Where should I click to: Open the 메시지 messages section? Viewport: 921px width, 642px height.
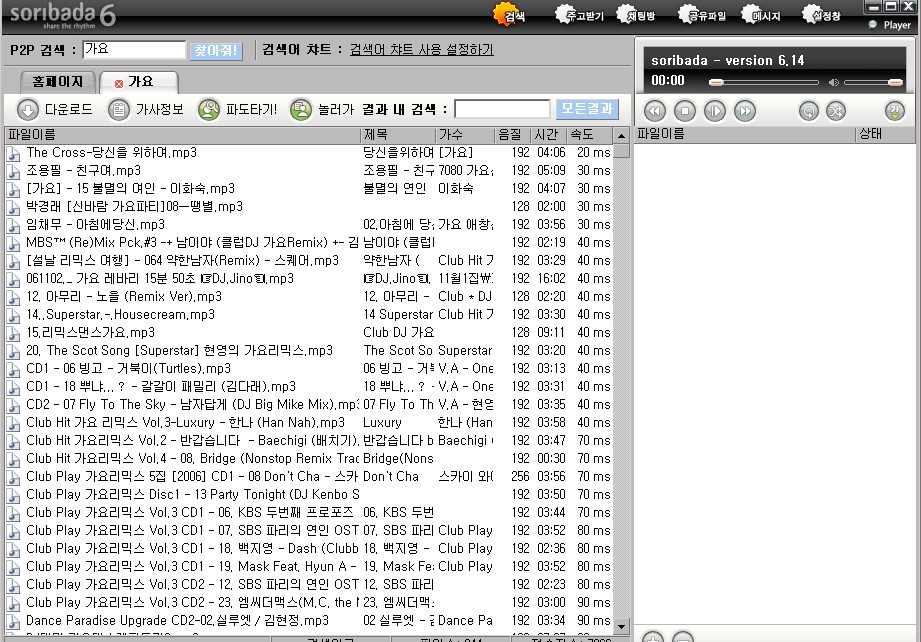pos(761,15)
